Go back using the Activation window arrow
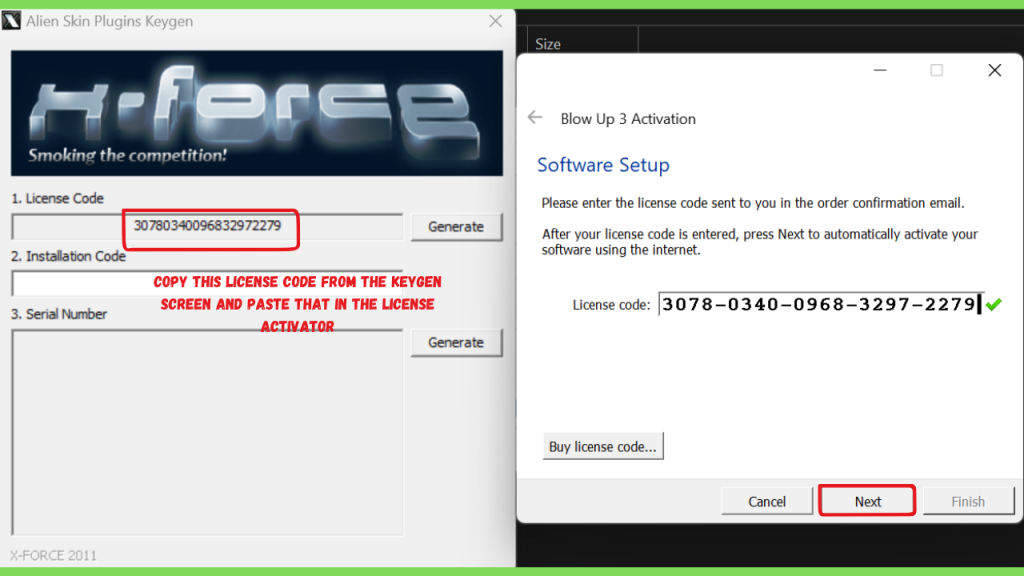1024x576 pixels. 535,118
